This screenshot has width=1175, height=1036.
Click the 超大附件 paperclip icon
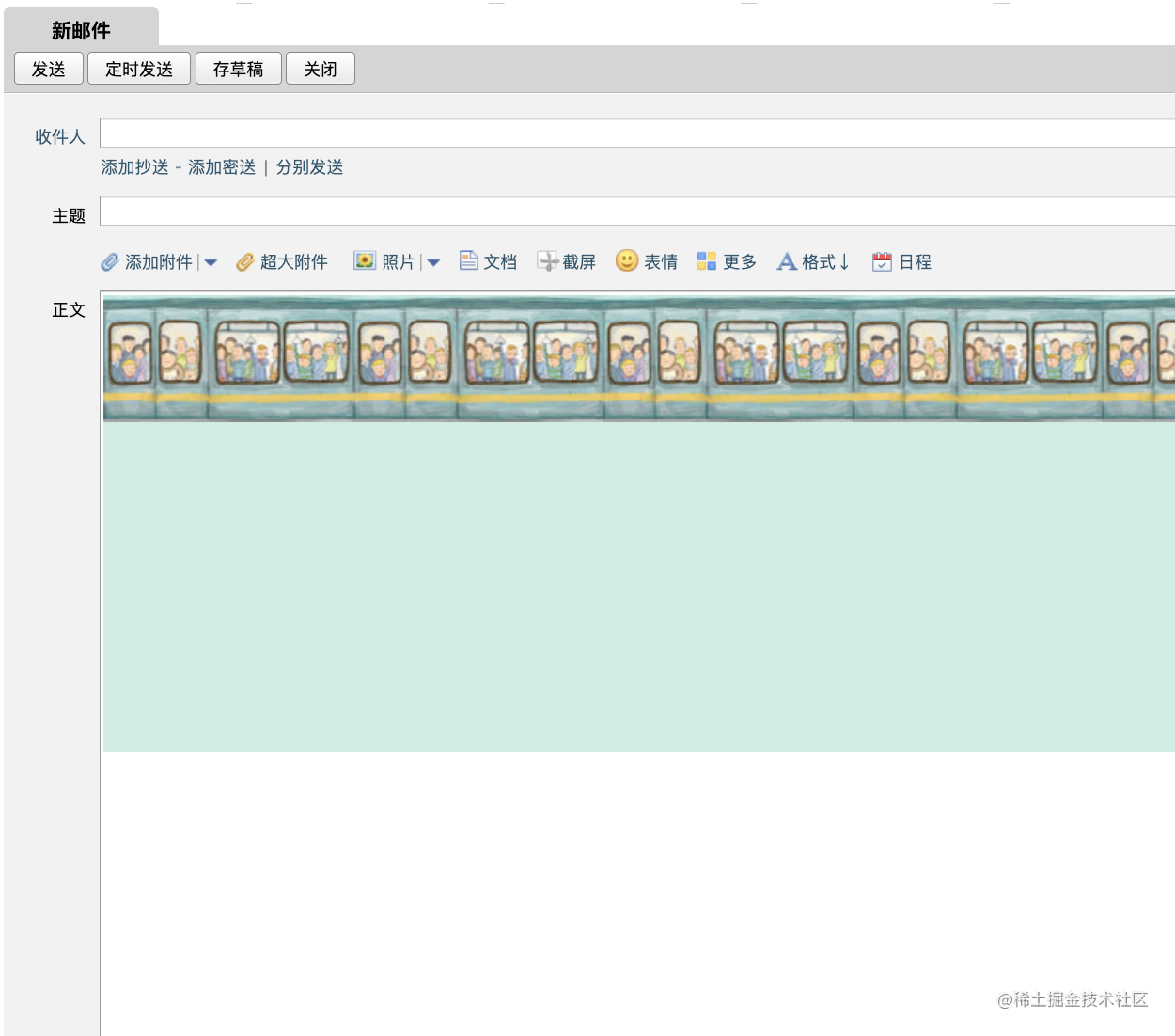pyautogui.click(x=245, y=262)
